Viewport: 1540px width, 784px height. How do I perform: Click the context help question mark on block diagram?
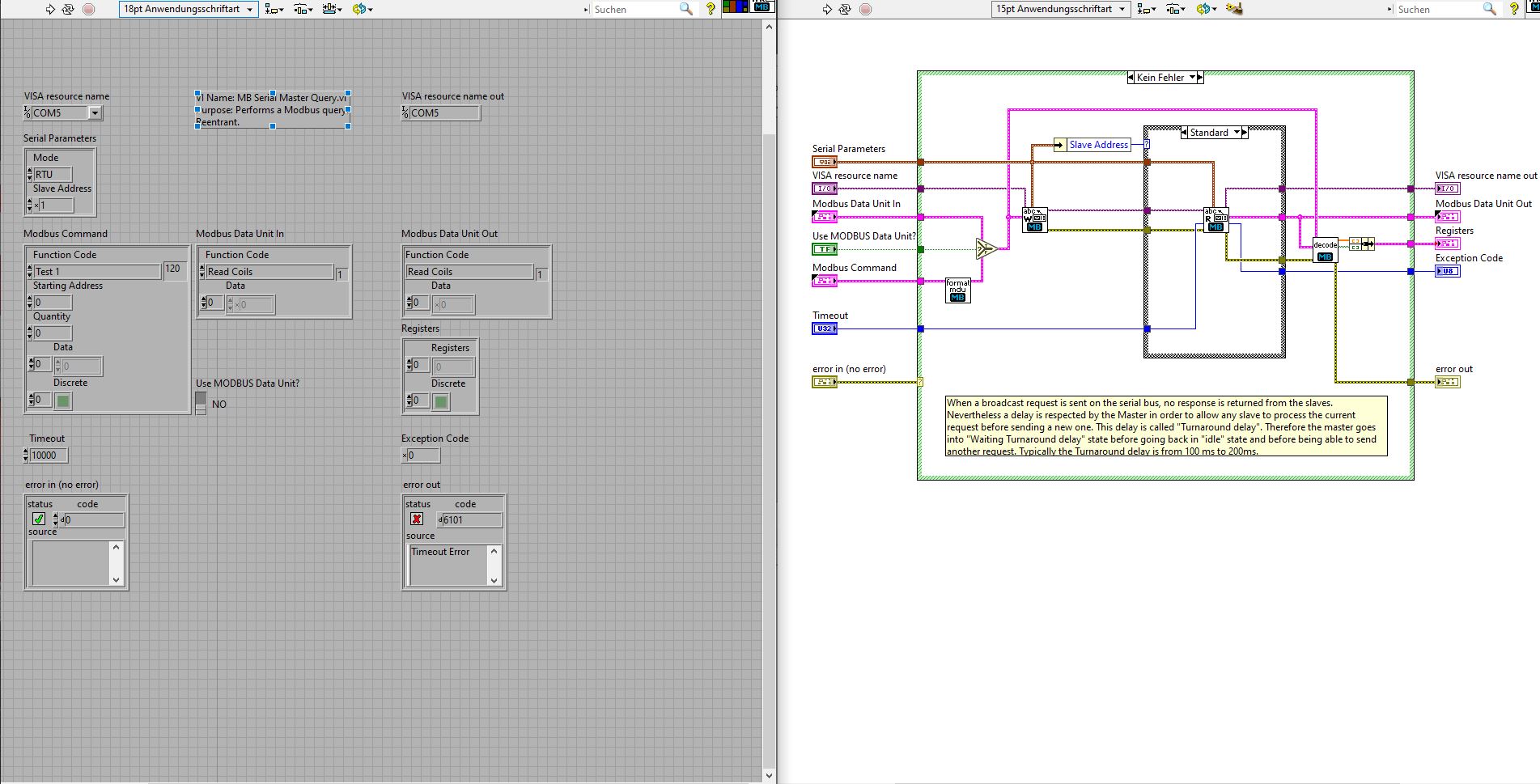pos(1514,9)
